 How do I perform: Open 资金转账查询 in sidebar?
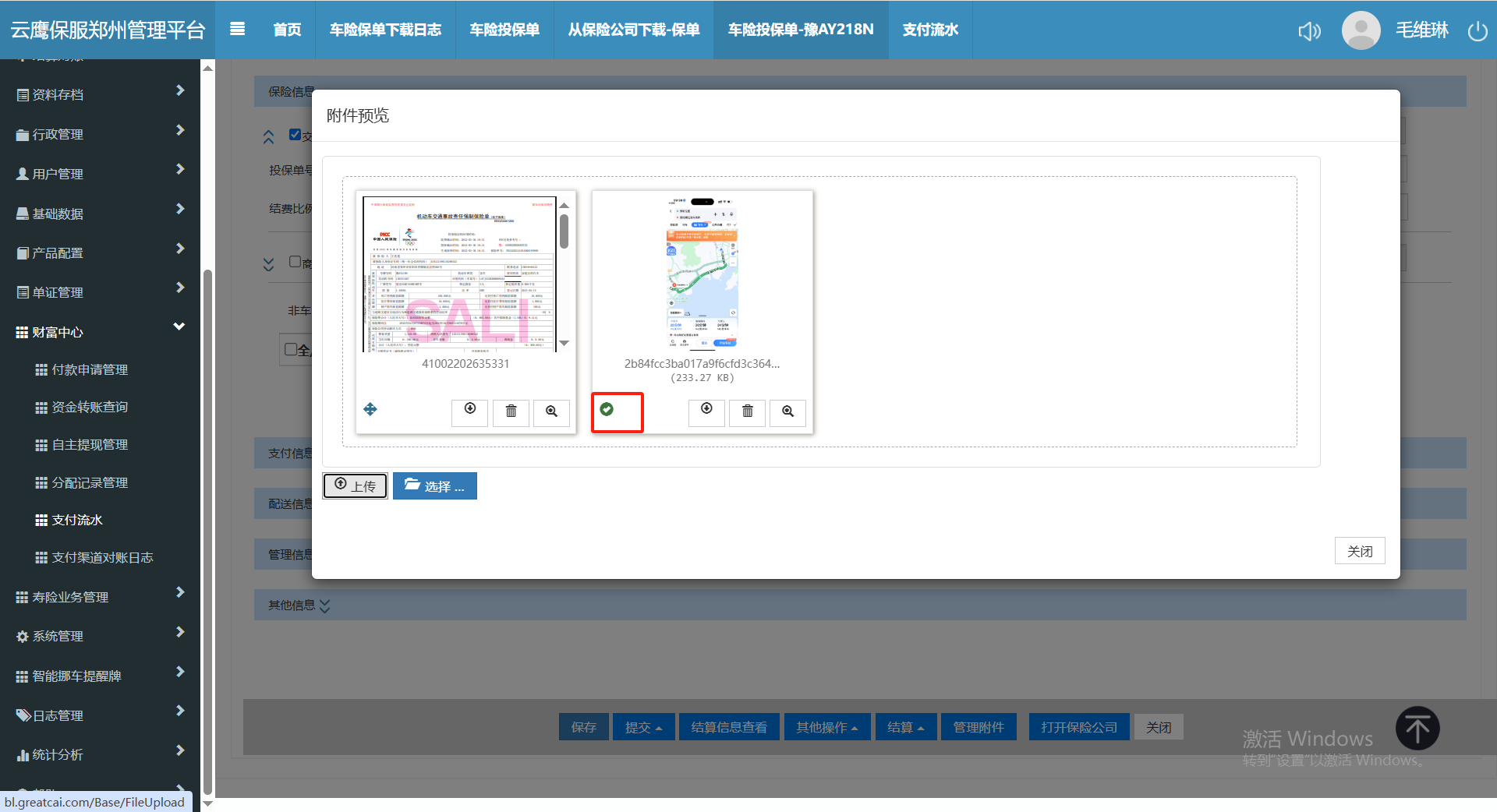coord(90,408)
